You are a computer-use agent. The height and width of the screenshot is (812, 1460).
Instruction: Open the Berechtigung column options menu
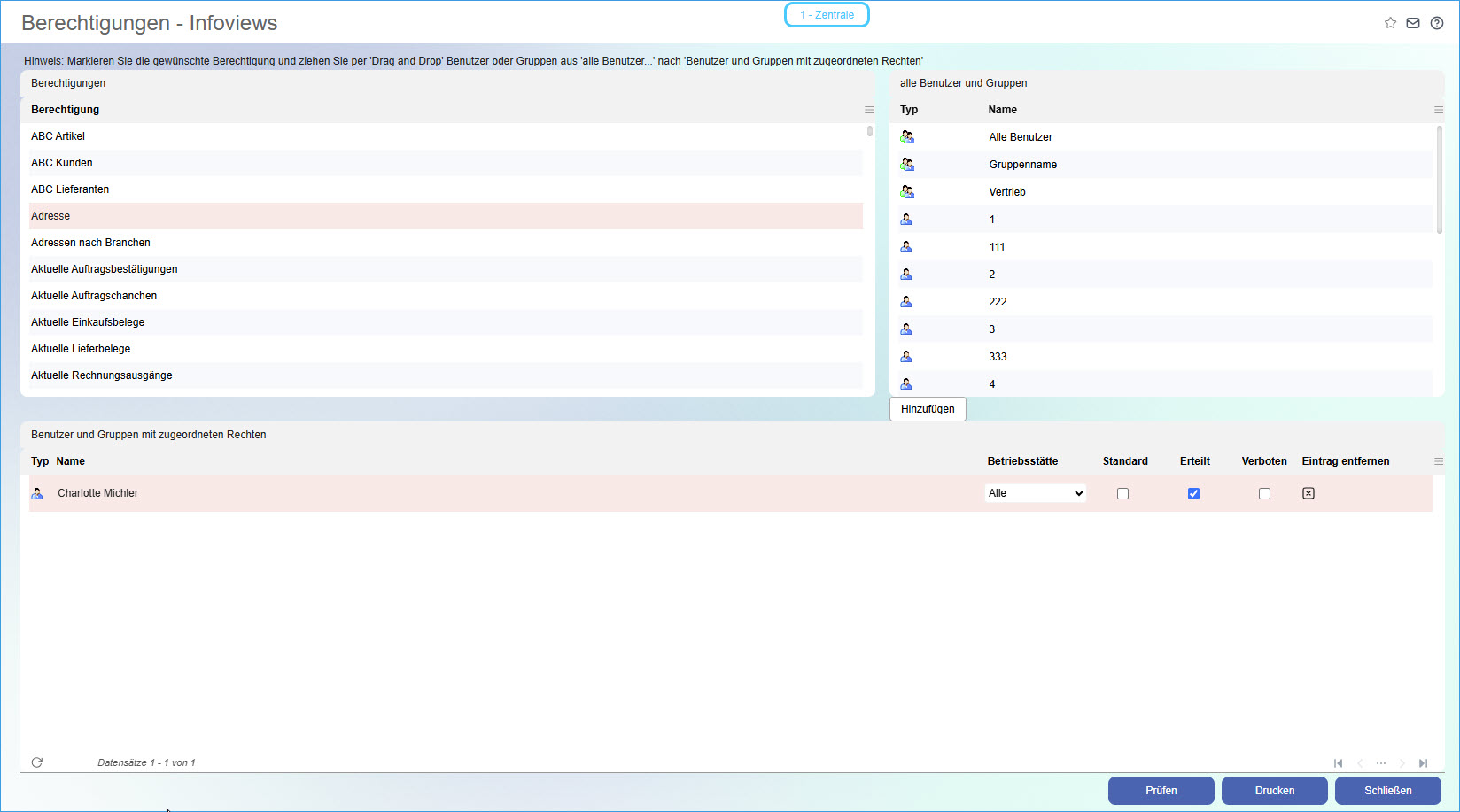[x=868, y=109]
